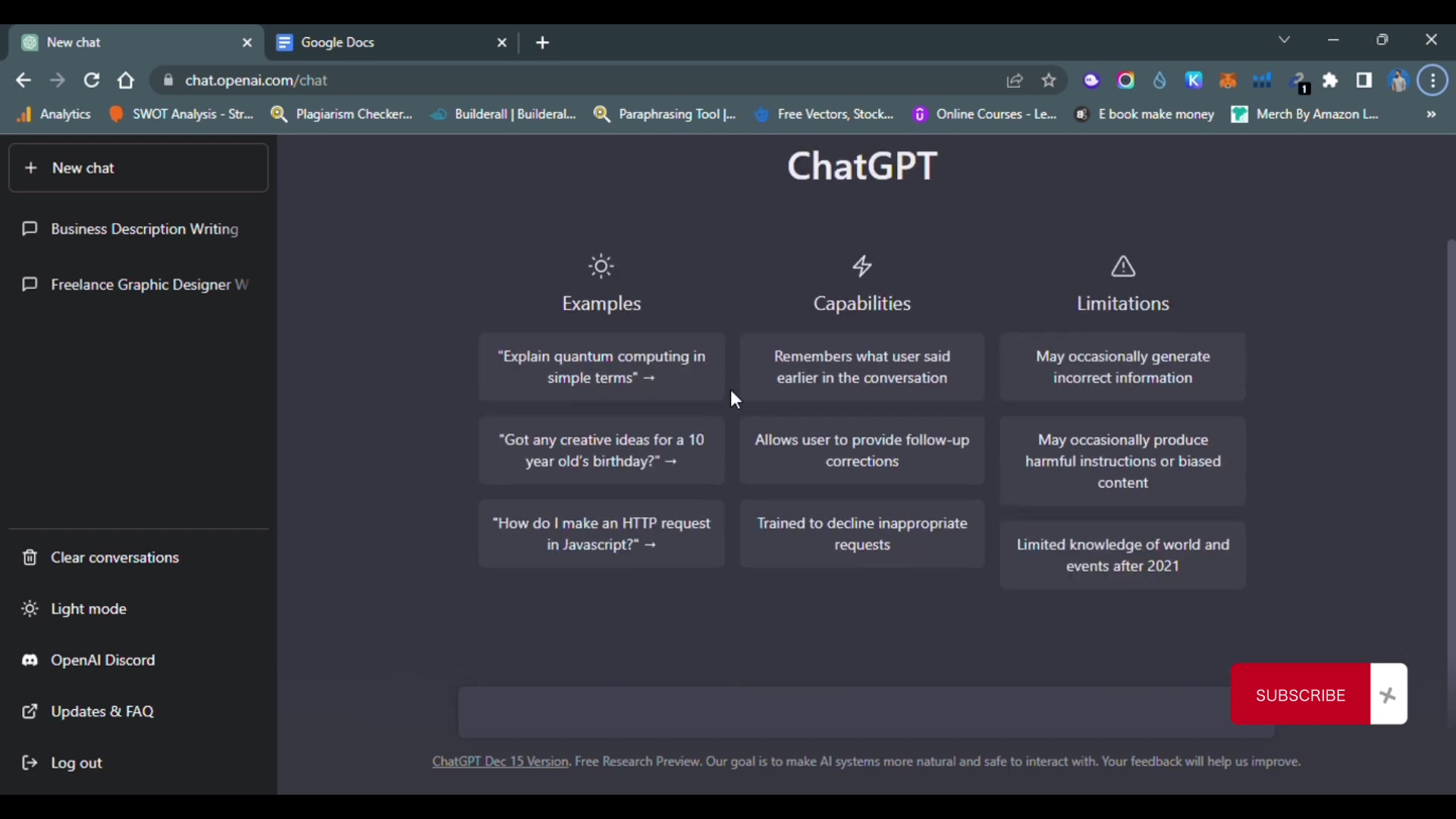This screenshot has width=1456, height=819.
Task: Click the blue K extension icon
Action: (1194, 80)
